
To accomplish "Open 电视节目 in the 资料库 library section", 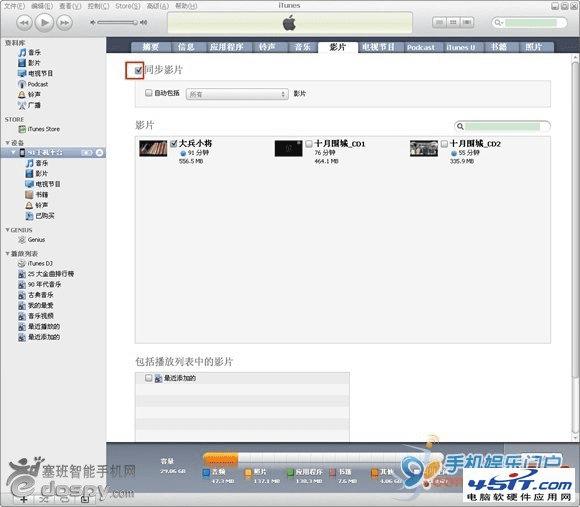I will [35, 73].
